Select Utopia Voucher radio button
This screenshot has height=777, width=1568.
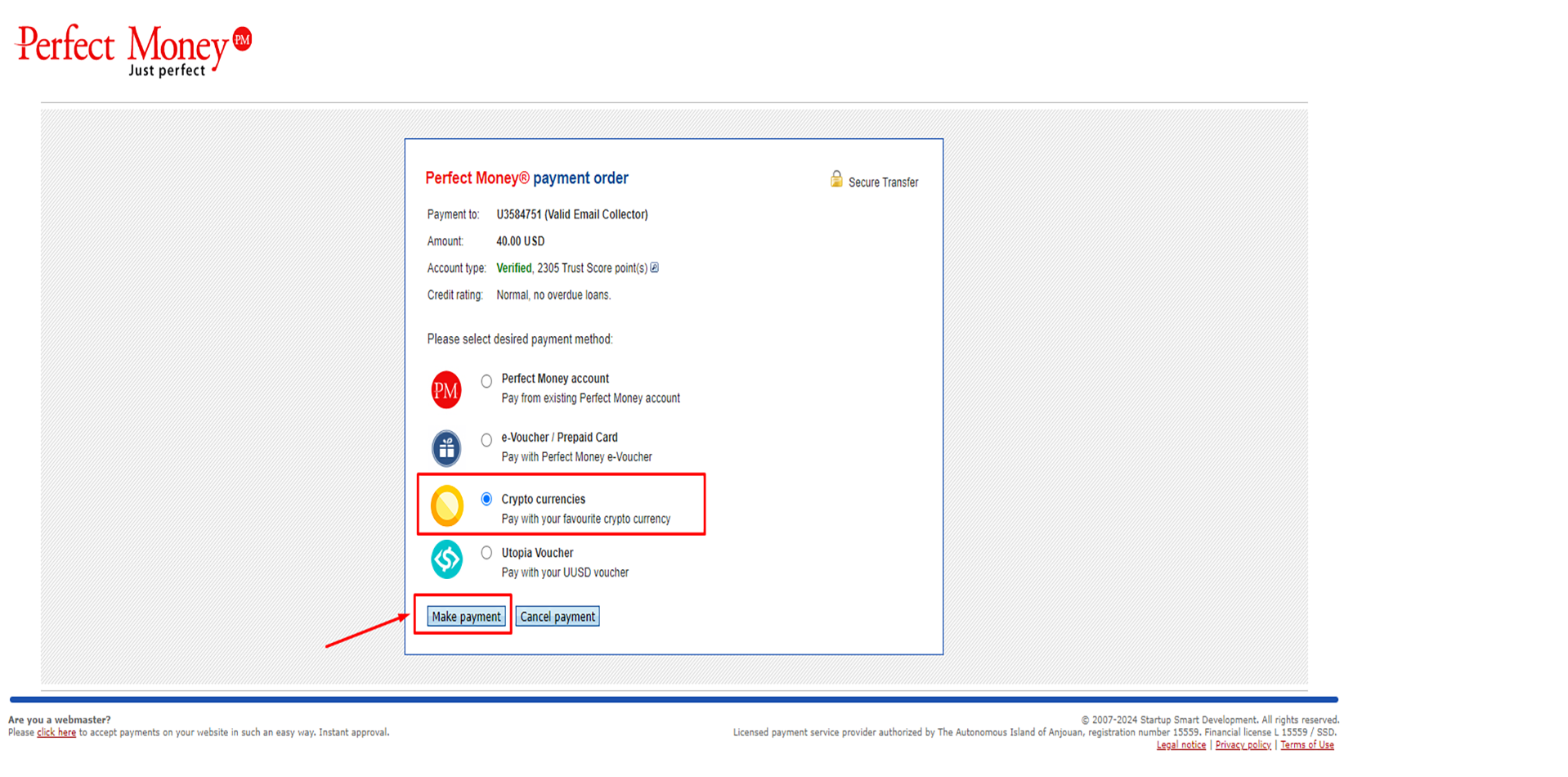(486, 553)
